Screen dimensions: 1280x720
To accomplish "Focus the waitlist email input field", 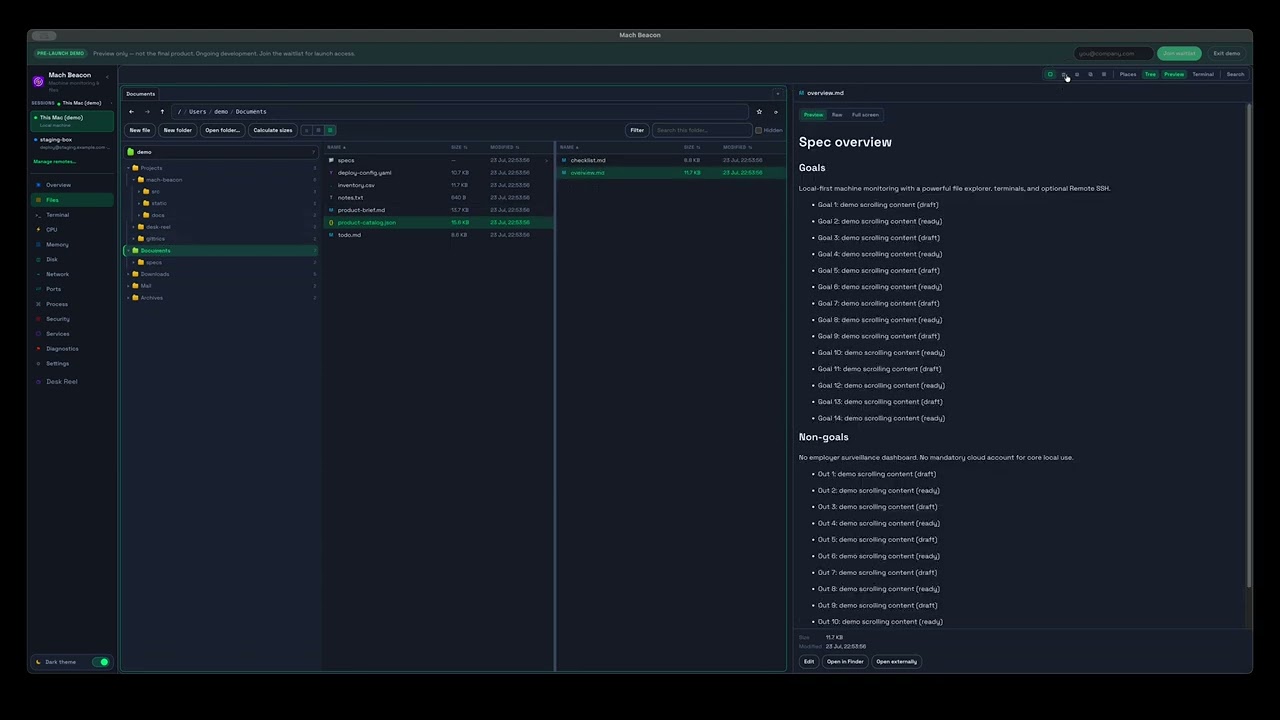I will coord(1113,53).
